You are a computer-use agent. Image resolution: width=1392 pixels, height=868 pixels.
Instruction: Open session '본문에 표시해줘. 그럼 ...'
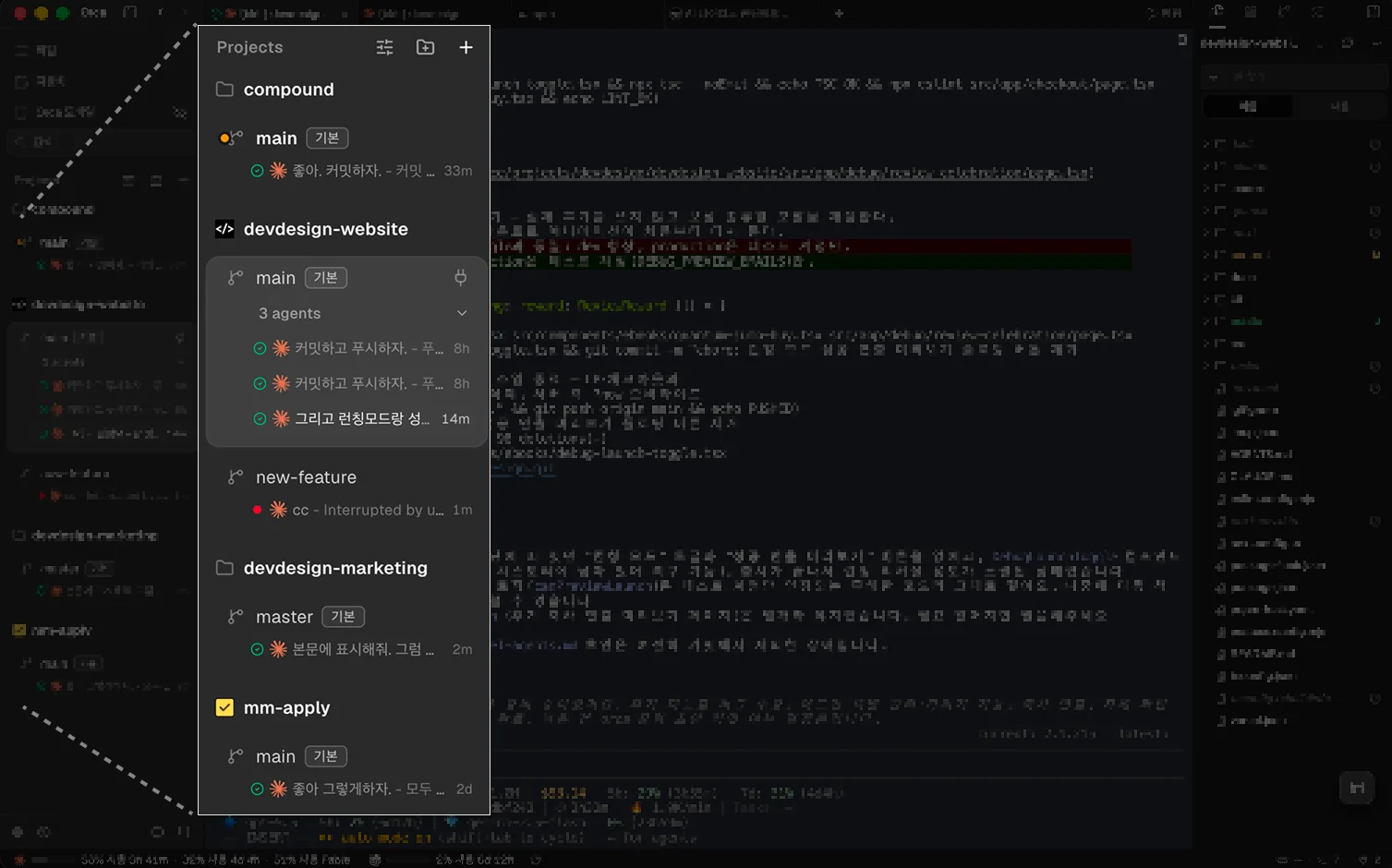click(x=364, y=649)
